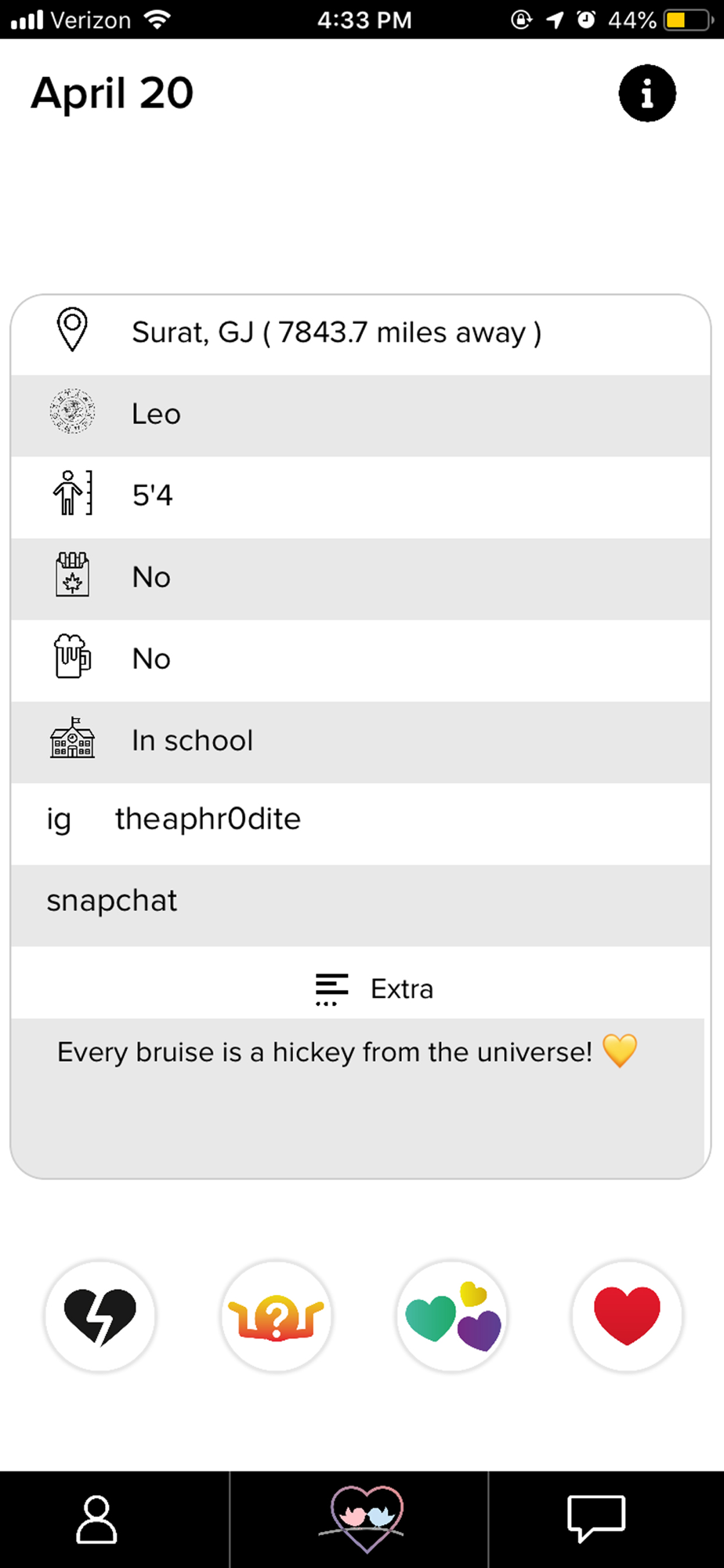Tap the Extra section header
The height and width of the screenshot is (1568, 724).
click(x=375, y=989)
